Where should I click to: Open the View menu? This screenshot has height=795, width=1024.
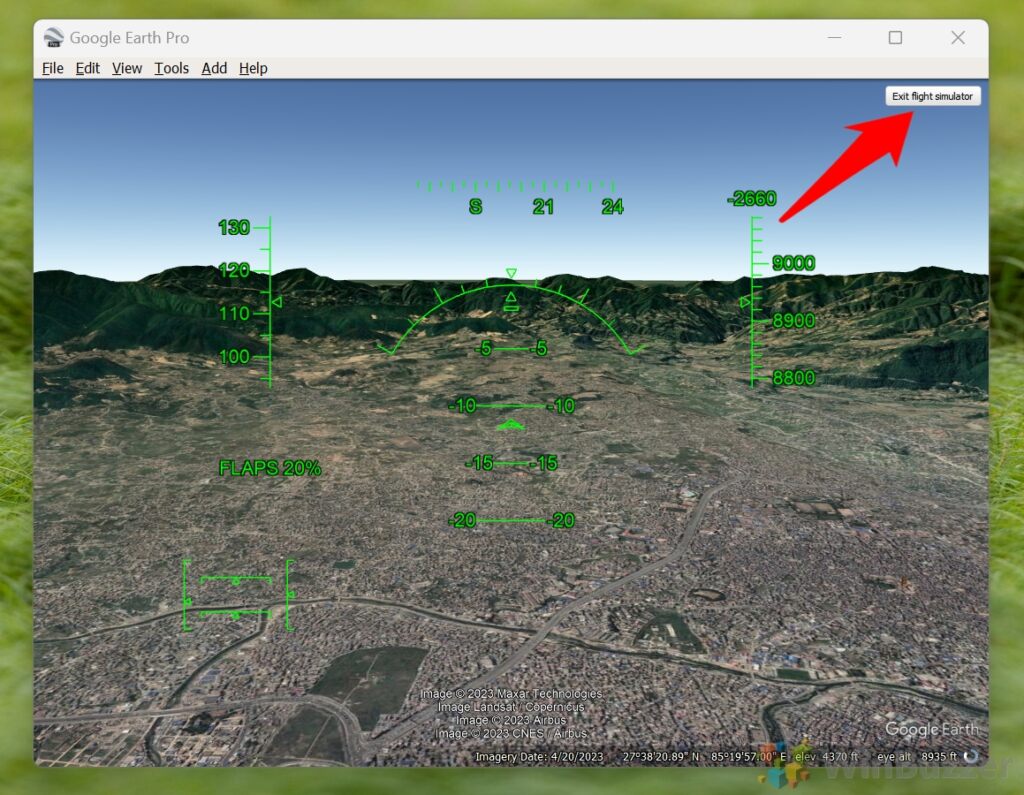126,68
